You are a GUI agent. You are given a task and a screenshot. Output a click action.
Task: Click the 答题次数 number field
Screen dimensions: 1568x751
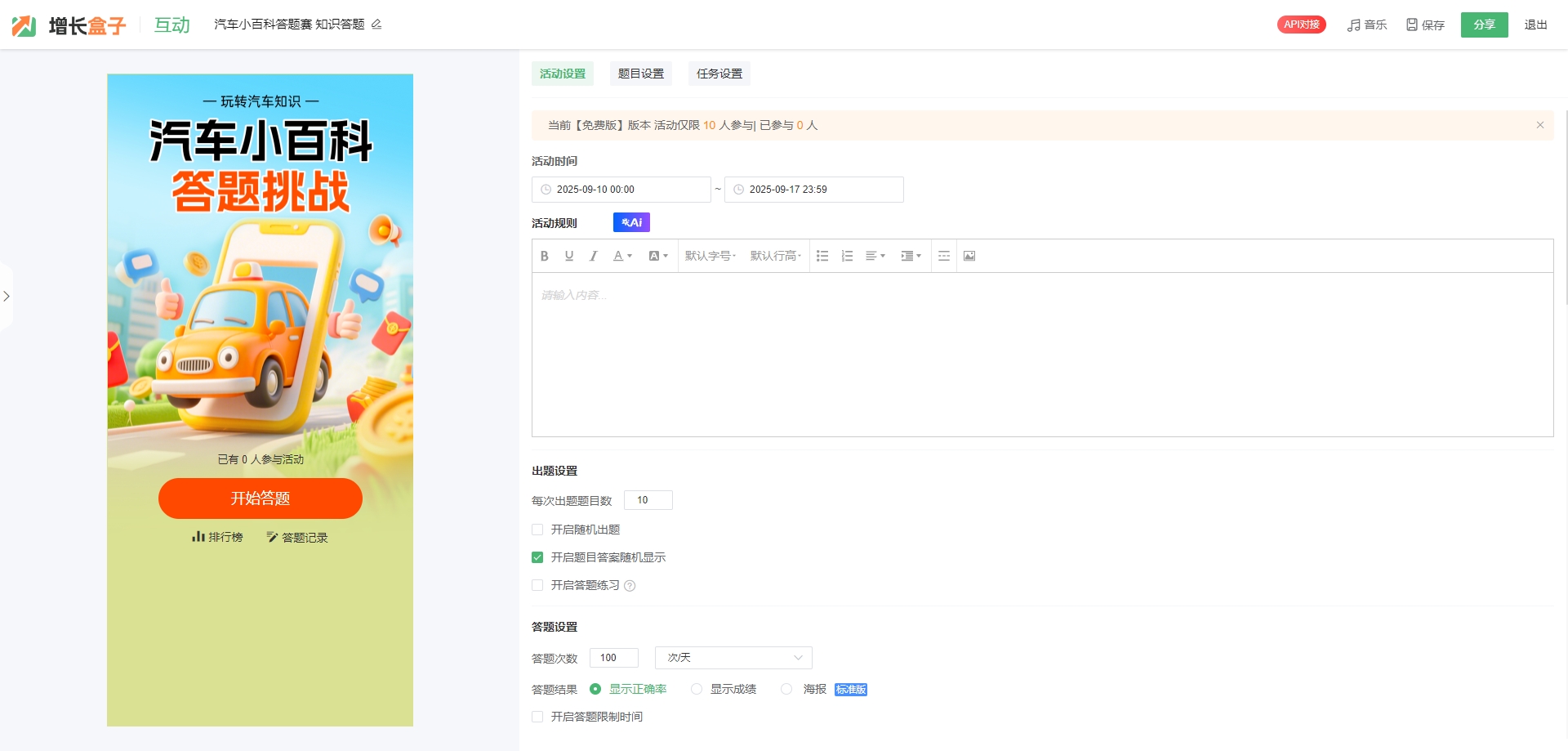[614, 658]
